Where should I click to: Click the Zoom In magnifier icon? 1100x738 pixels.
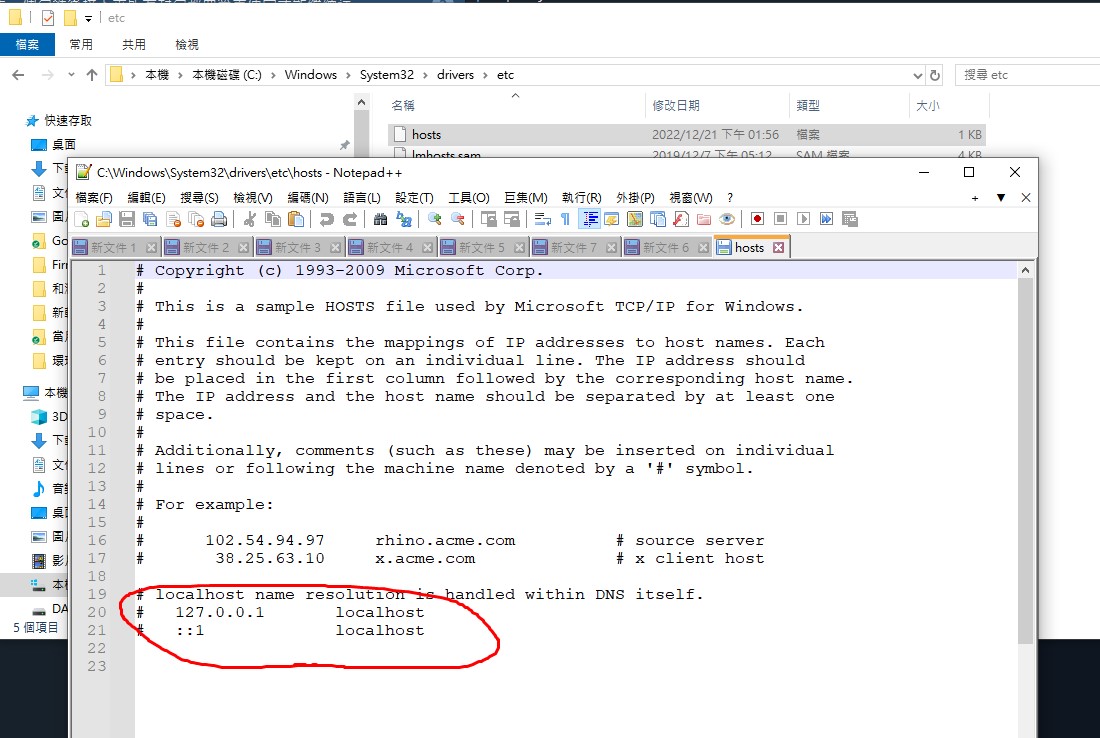(435, 219)
